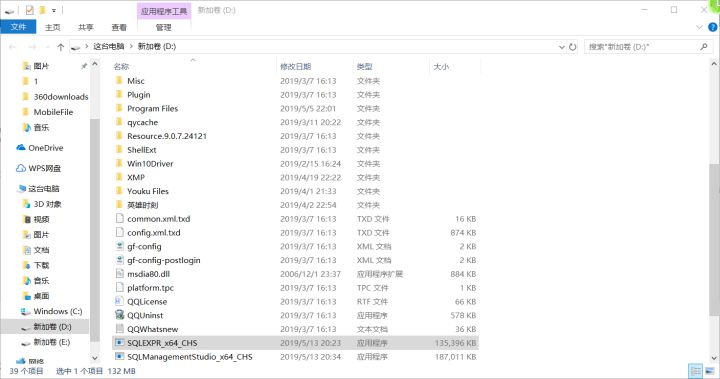
Task: Click the 应用程序工具 contextual tab header
Action: (164, 11)
